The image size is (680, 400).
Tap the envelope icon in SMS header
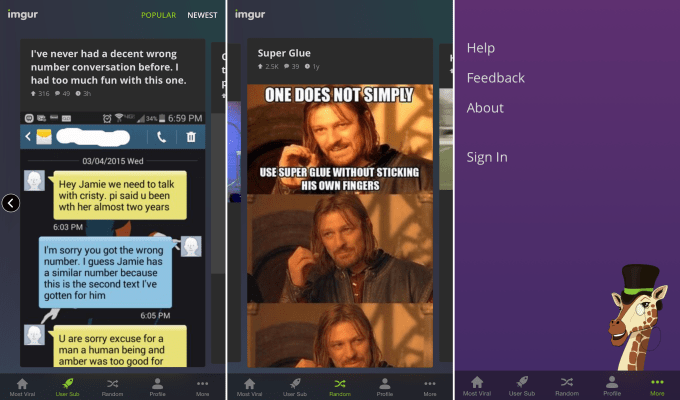[x=44, y=137]
